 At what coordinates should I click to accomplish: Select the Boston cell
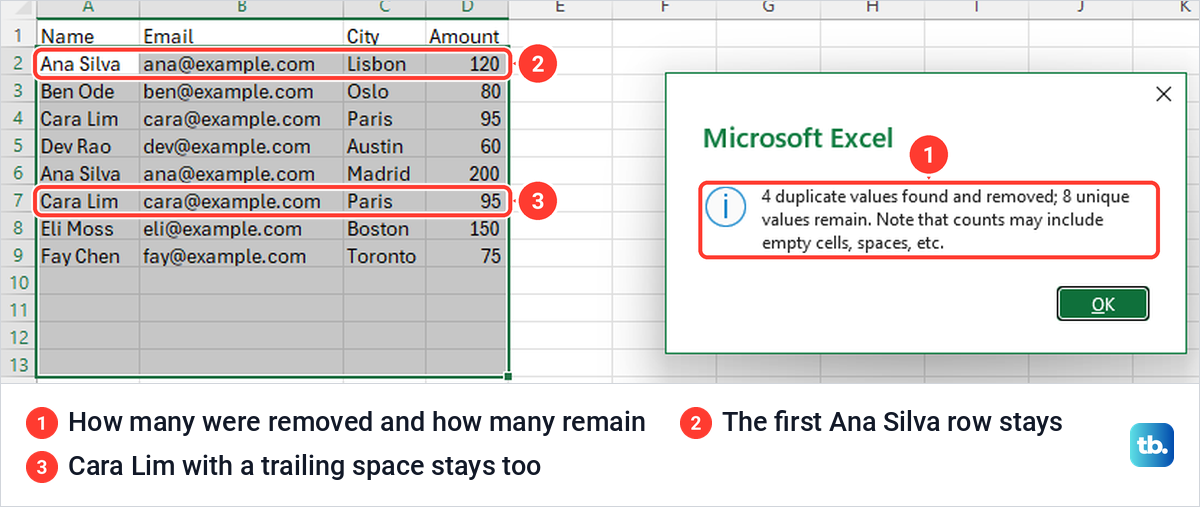click(384, 229)
